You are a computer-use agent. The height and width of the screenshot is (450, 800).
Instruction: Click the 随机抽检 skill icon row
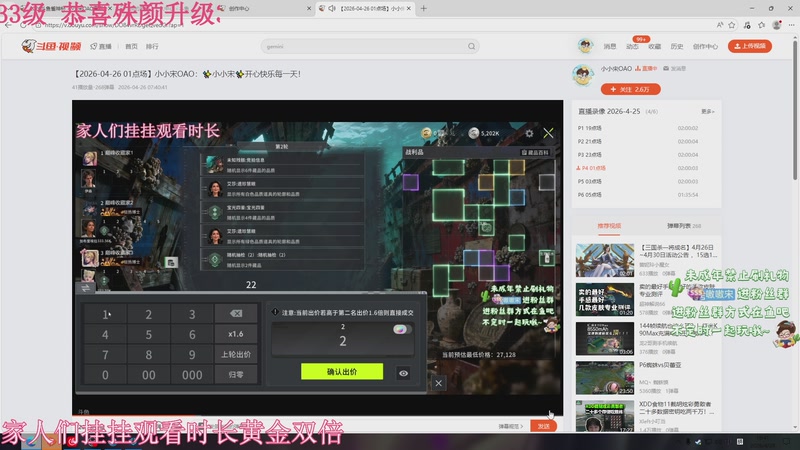click(283, 259)
